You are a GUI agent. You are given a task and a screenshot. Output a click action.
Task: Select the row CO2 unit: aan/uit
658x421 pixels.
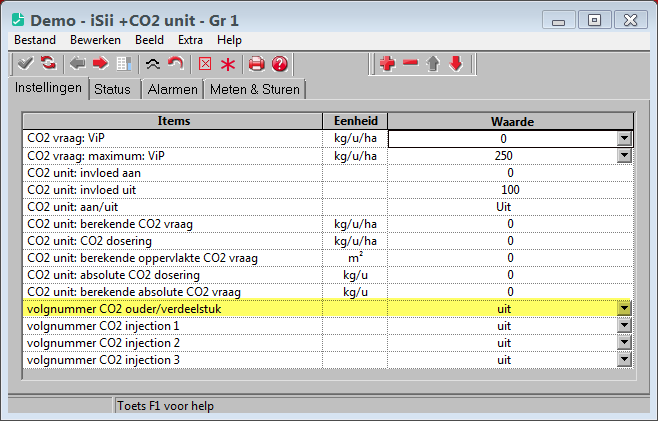(328, 207)
